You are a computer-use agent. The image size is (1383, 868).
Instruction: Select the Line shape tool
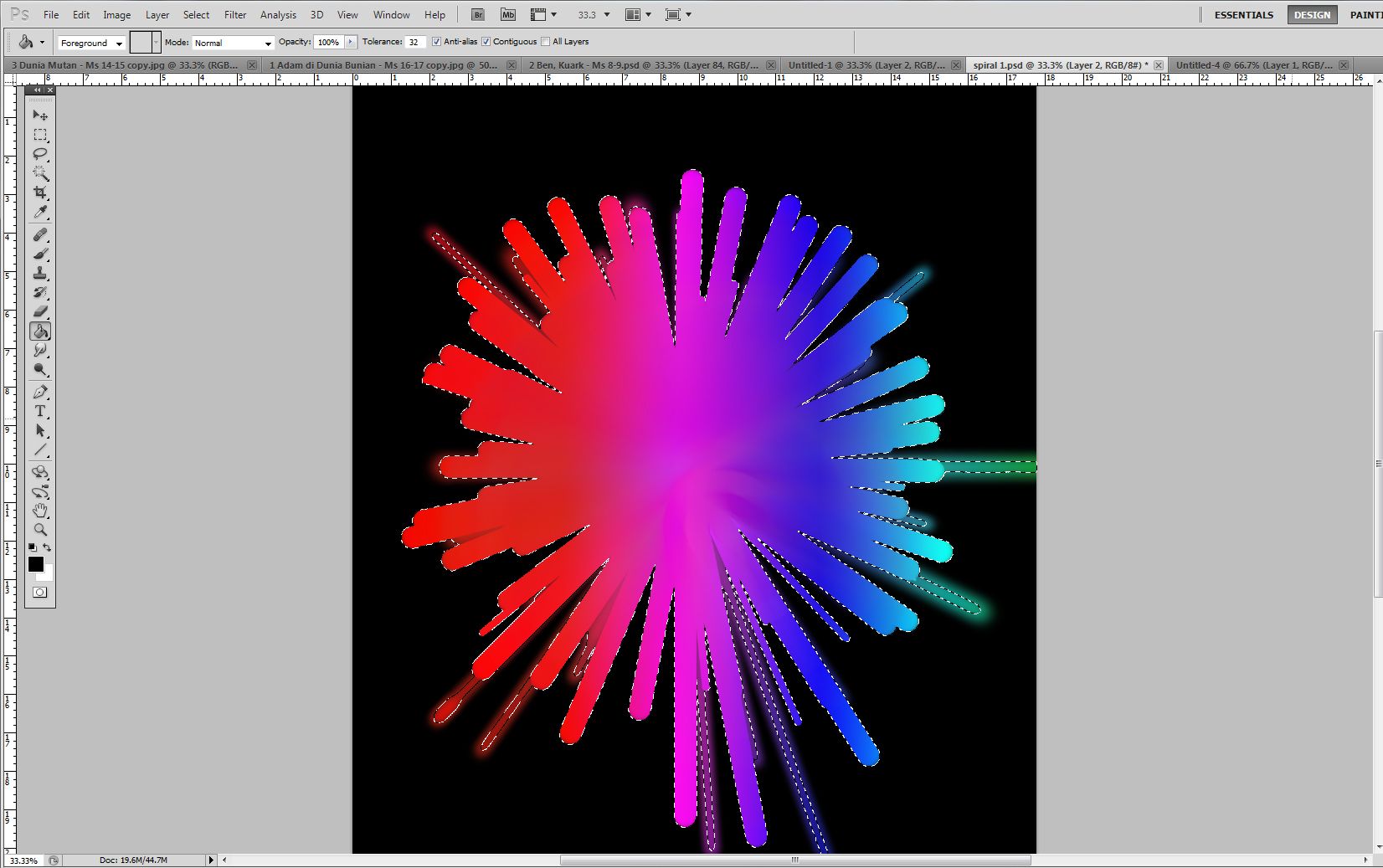point(39,450)
